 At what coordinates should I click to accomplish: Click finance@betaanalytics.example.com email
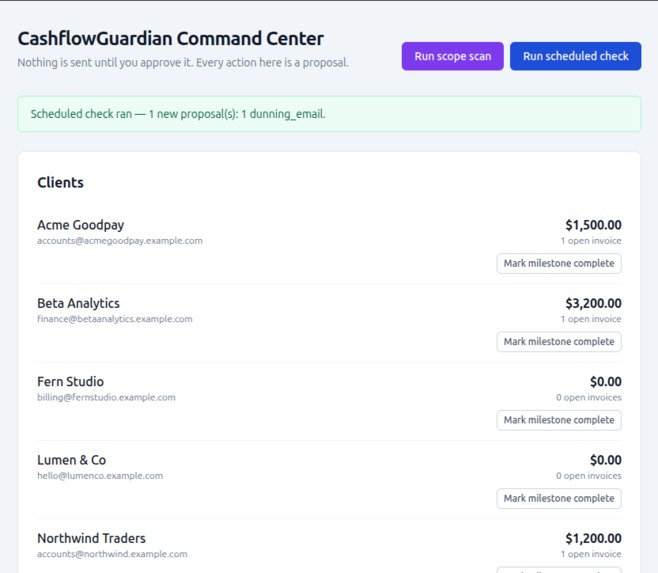tap(115, 319)
